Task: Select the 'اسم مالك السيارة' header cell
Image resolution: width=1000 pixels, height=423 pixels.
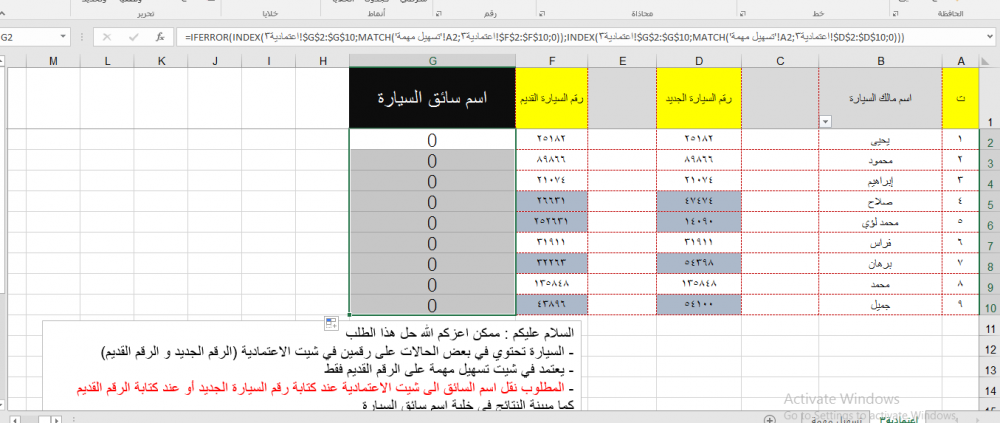Action: tap(881, 98)
